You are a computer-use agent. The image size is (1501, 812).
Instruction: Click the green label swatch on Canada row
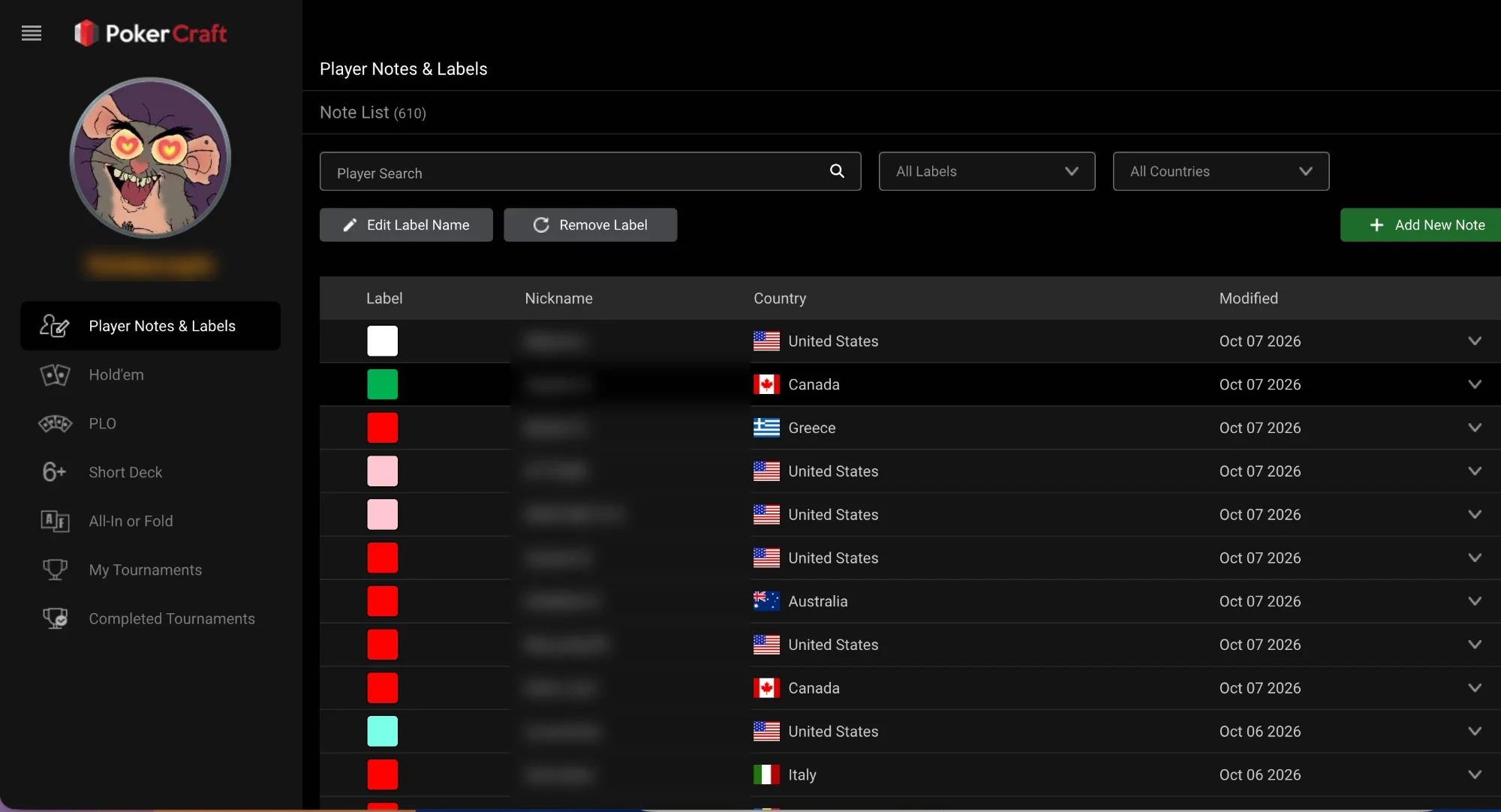tap(382, 384)
